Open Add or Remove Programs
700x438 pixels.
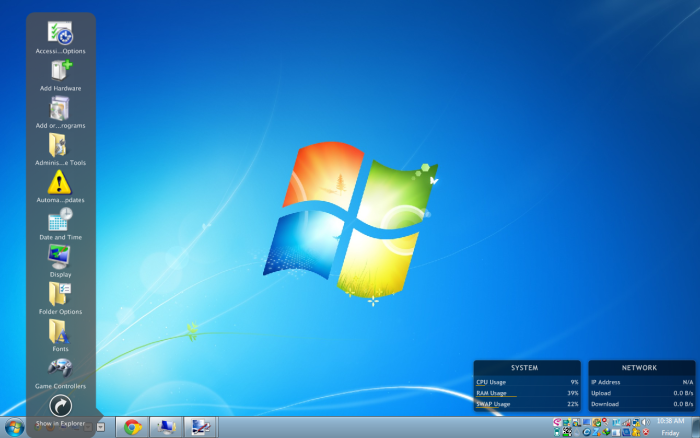tap(60, 113)
